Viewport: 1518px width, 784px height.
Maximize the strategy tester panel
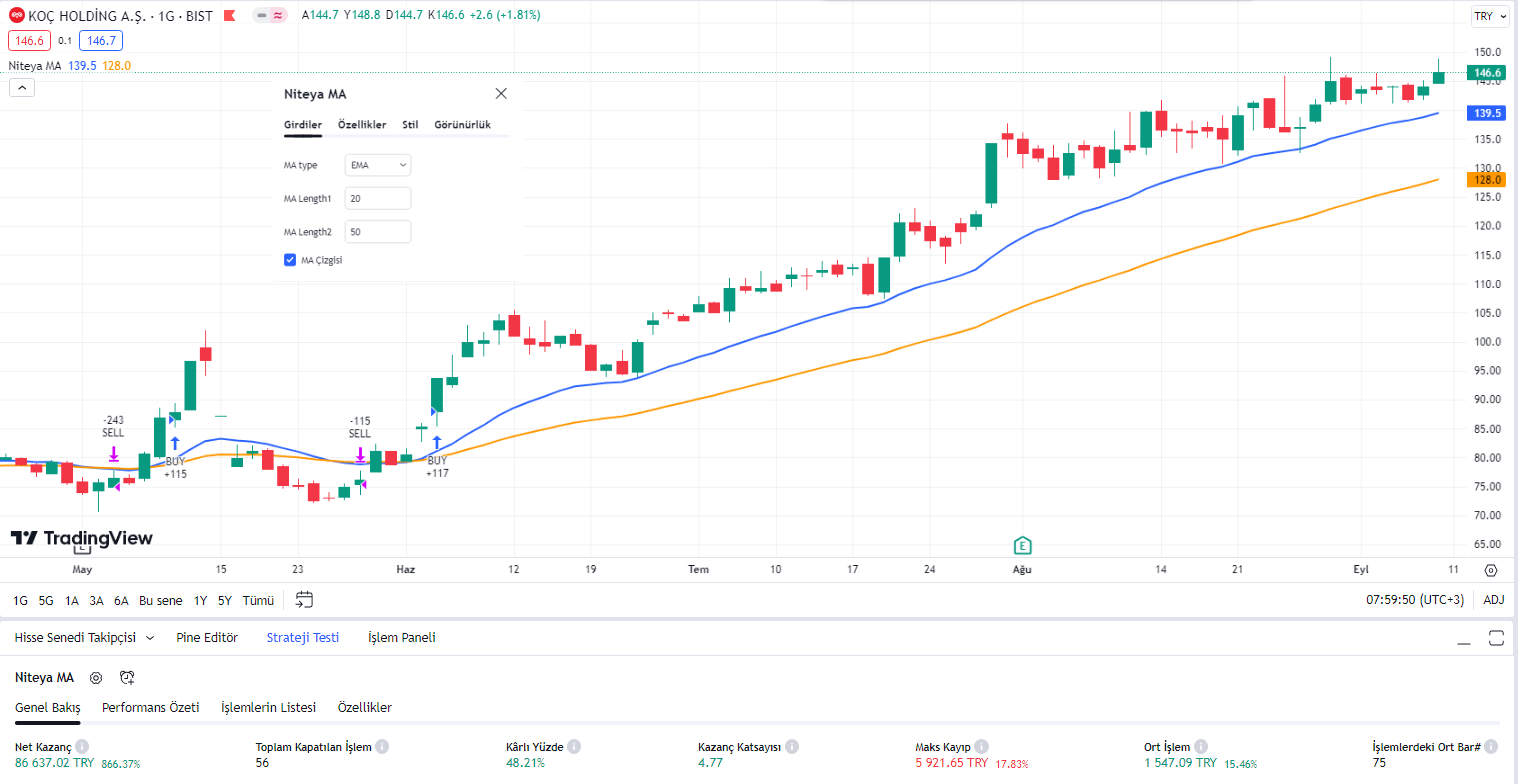[x=1496, y=638]
